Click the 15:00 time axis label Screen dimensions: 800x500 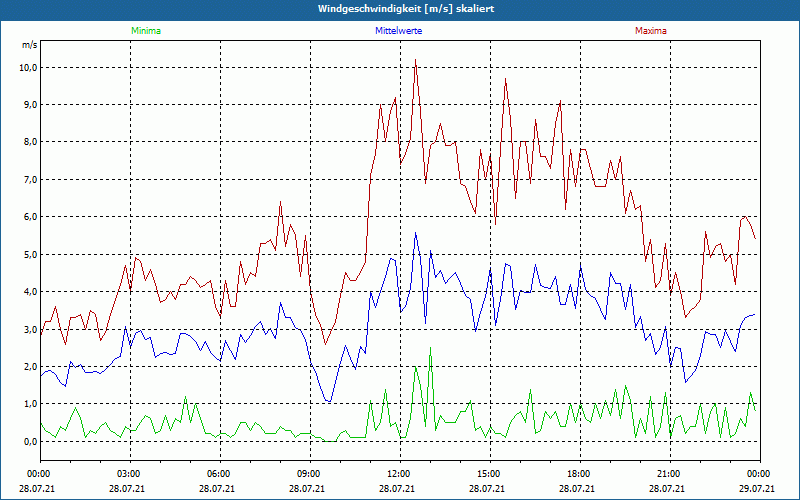[x=488, y=474]
